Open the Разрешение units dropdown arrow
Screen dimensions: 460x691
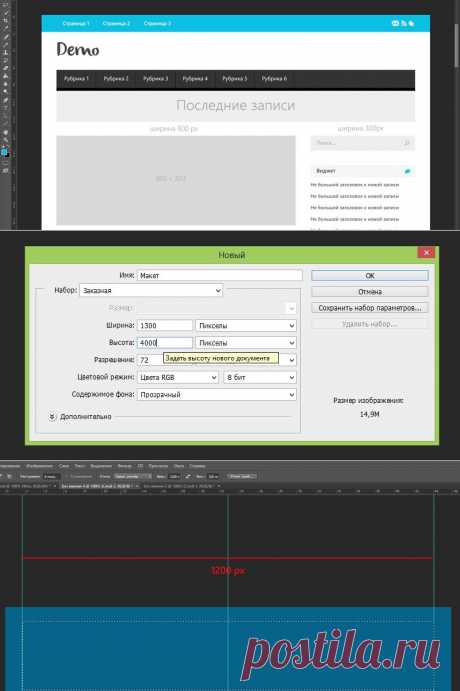tap(291, 360)
